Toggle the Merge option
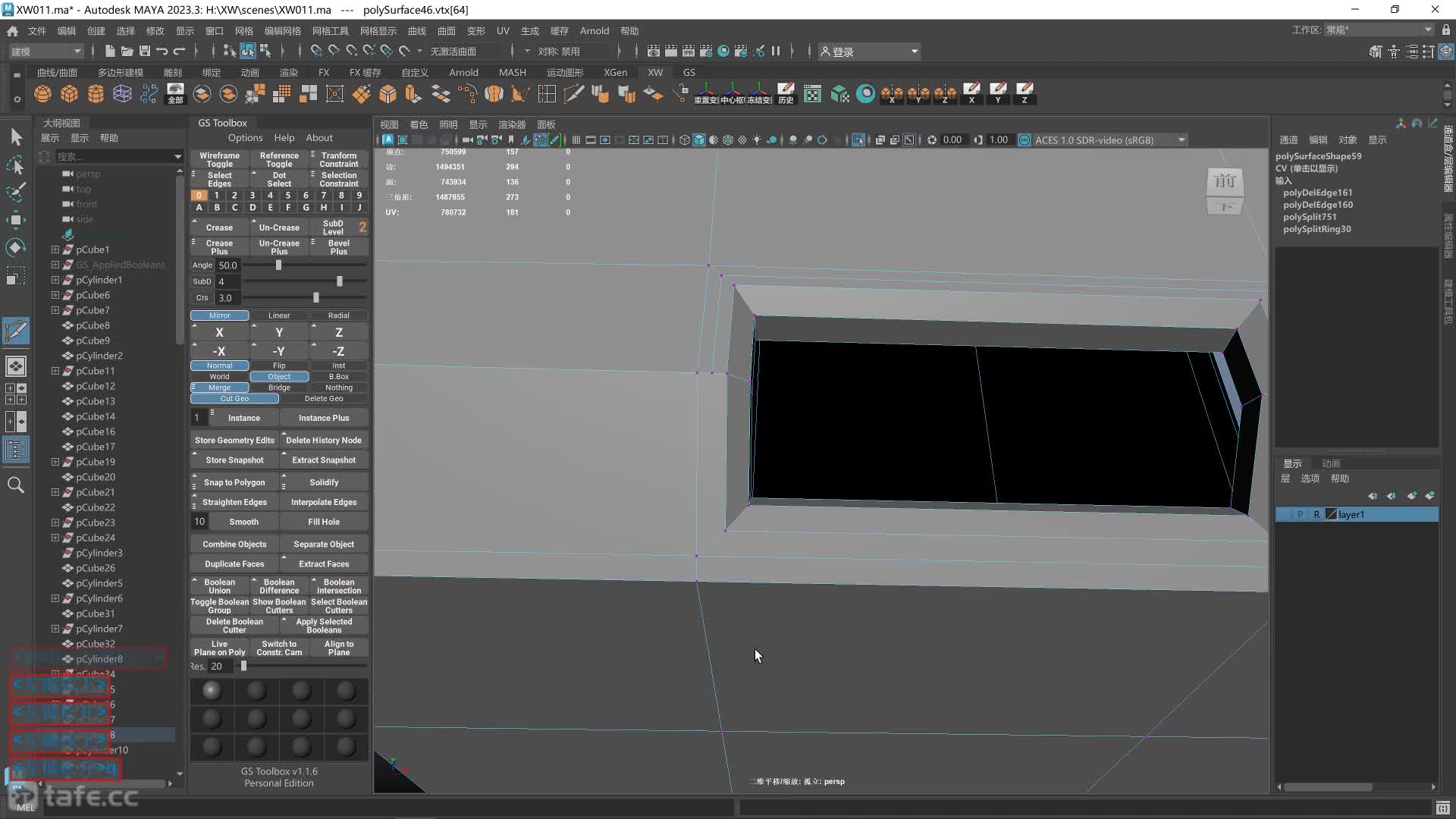Viewport: 1456px width, 819px height. click(x=219, y=388)
